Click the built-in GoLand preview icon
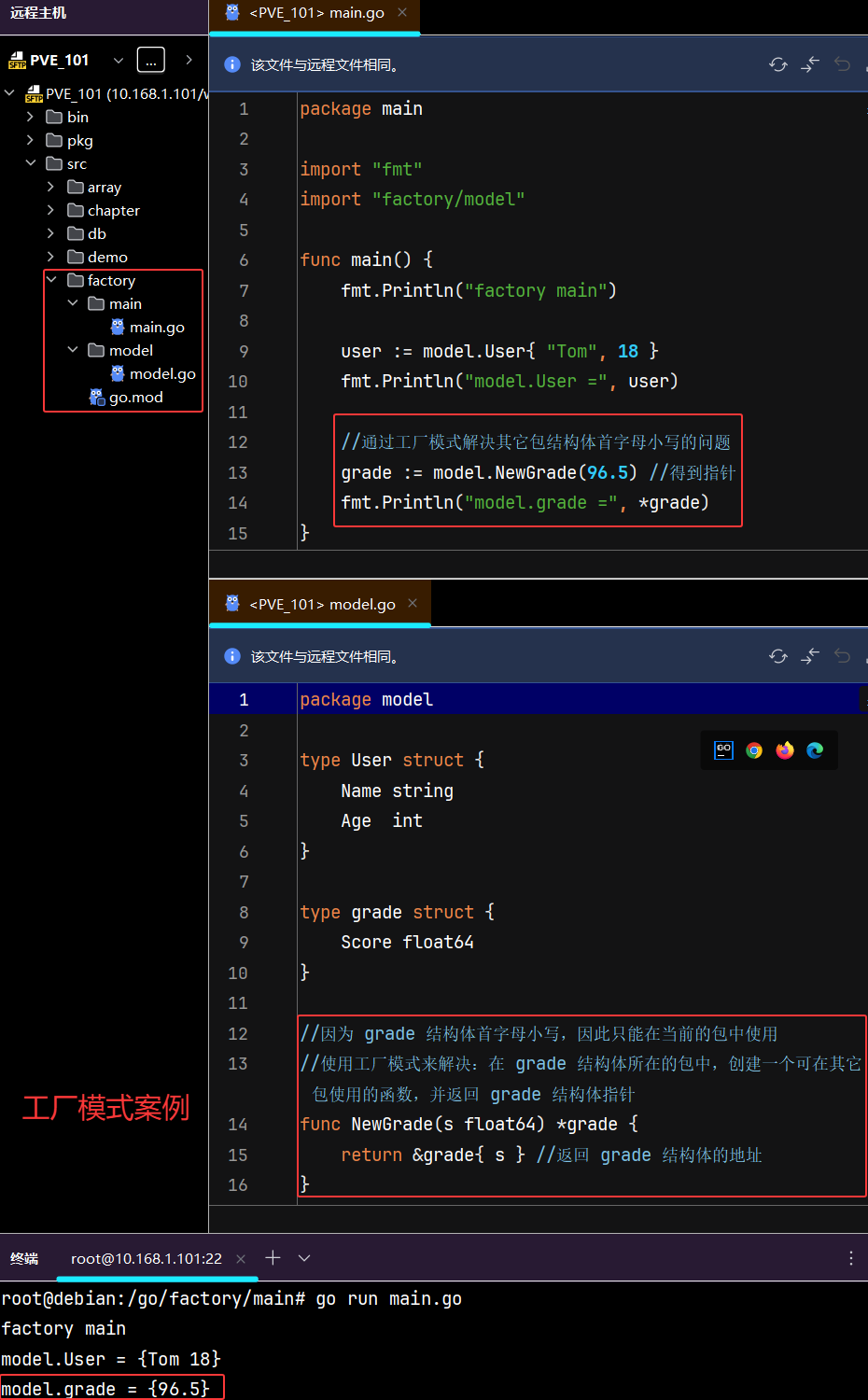Viewport: 868px width, 1400px height. [723, 750]
